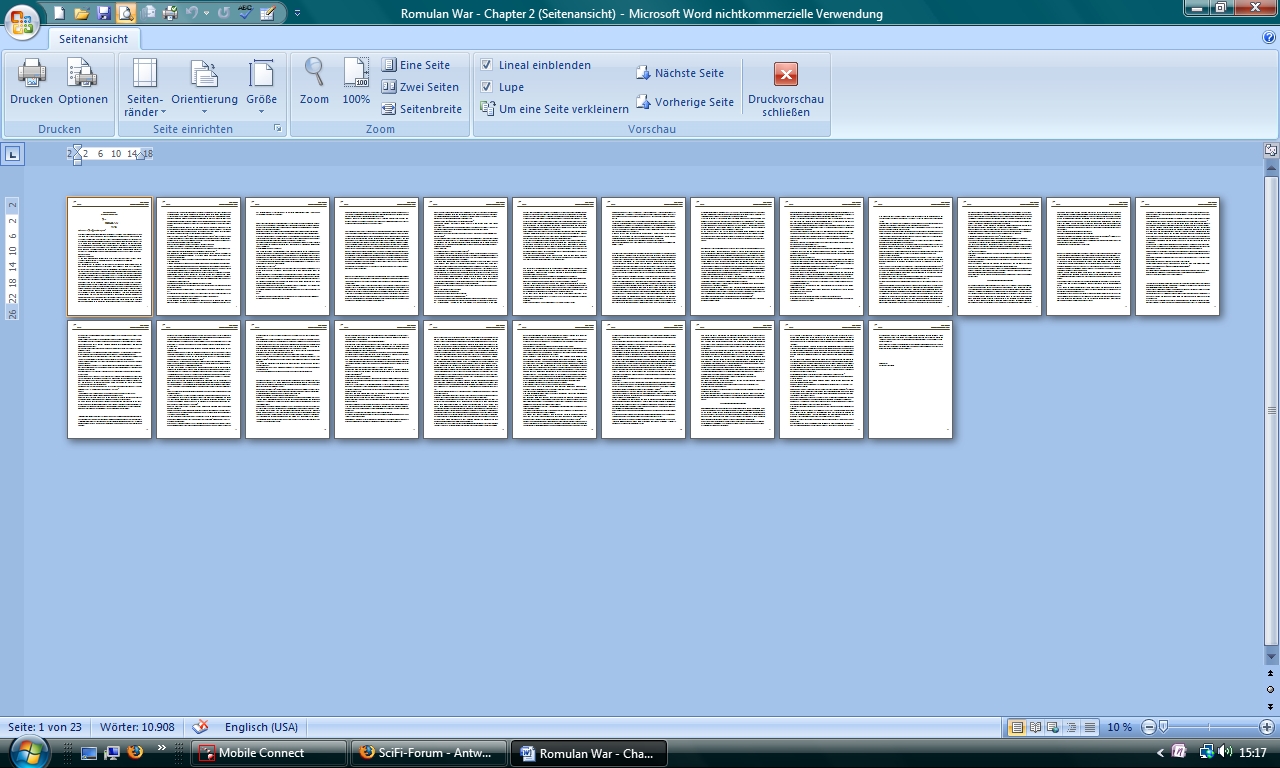Select the first page thumbnail
This screenshot has width=1280, height=768.
pos(109,256)
